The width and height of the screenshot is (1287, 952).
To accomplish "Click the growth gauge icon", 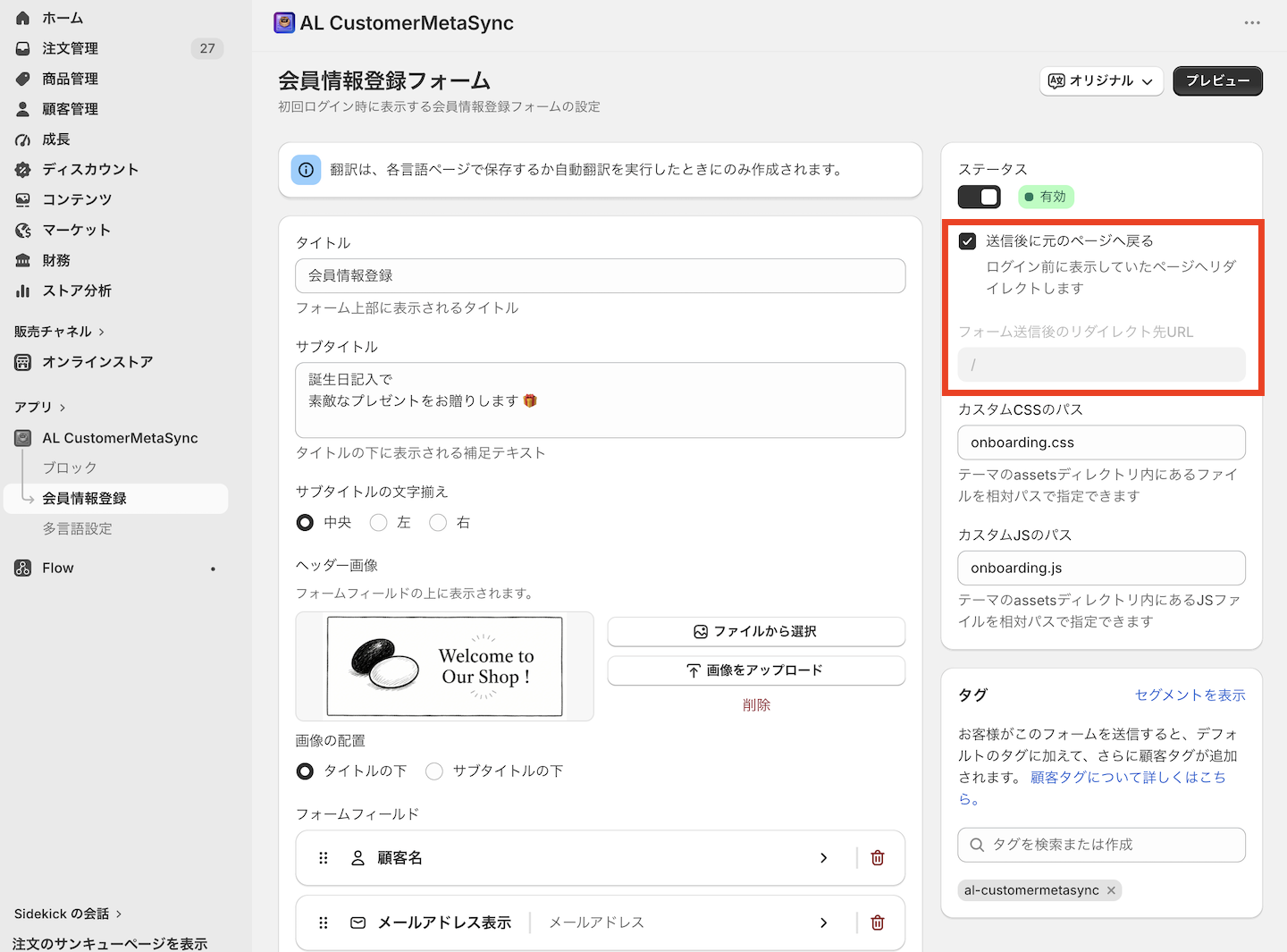I will point(23,139).
